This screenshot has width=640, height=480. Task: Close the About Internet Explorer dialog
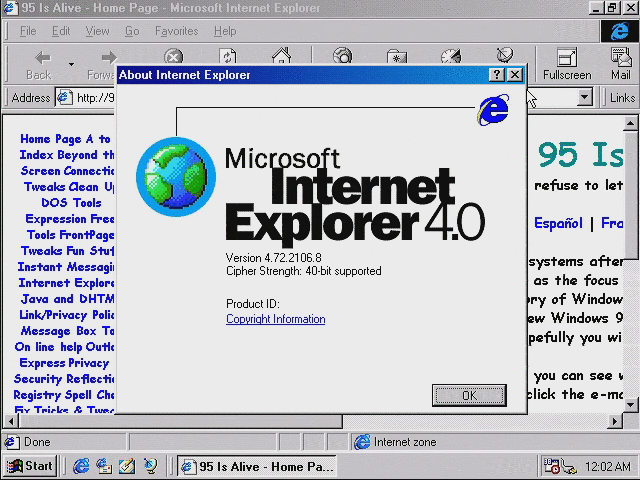click(x=515, y=75)
